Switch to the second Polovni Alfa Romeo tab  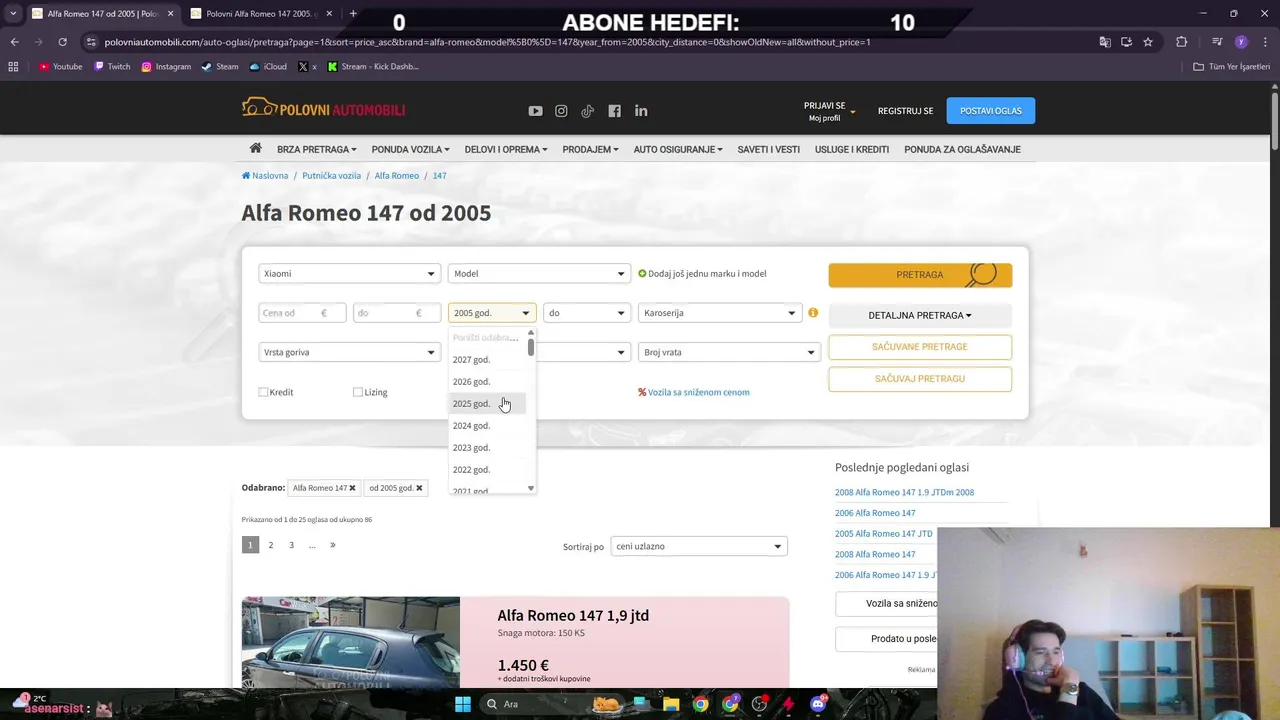point(262,14)
